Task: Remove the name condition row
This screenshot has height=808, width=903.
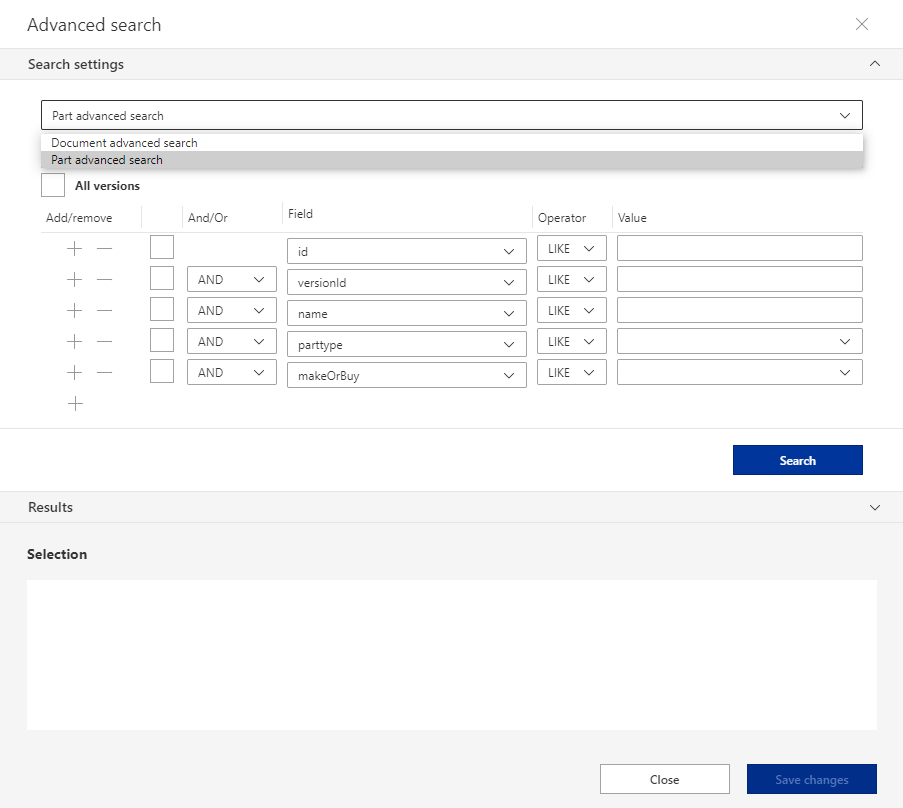Action: click(x=103, y=310)
